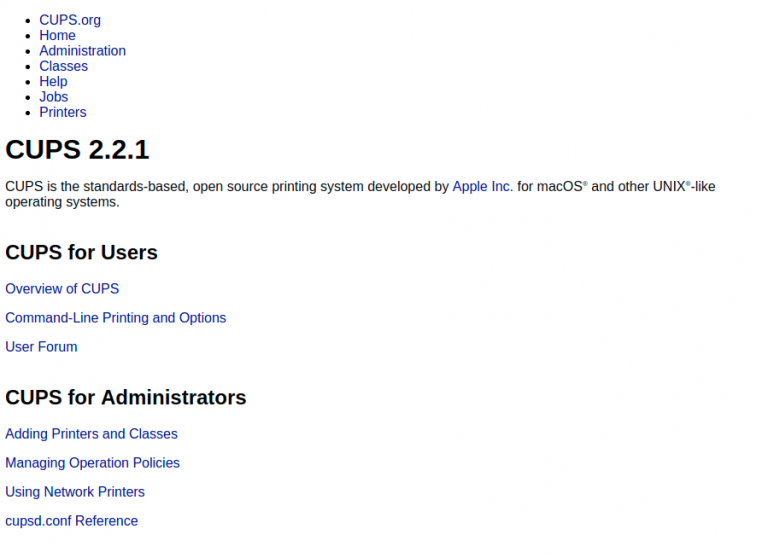The height and width of the screenshot is (558, 768).
Task: Open the CUPS.org link
Action: pos(70,20)
